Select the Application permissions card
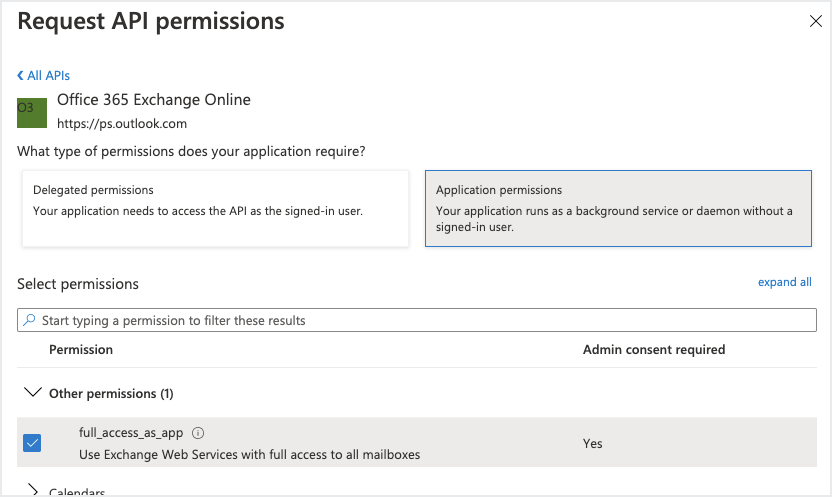The image size is (832, 497). tap(618, 208)
